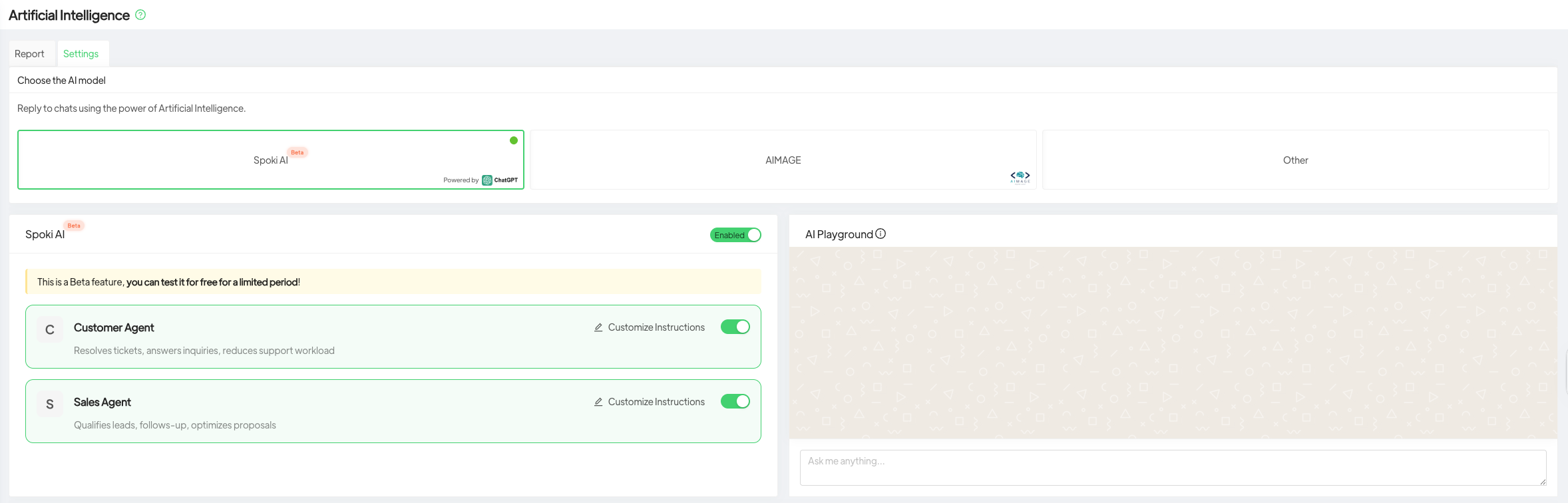The image size is (1568, 503).
Task: Click the Sales Agent 'S' avatar
Action: coord(50,404)
